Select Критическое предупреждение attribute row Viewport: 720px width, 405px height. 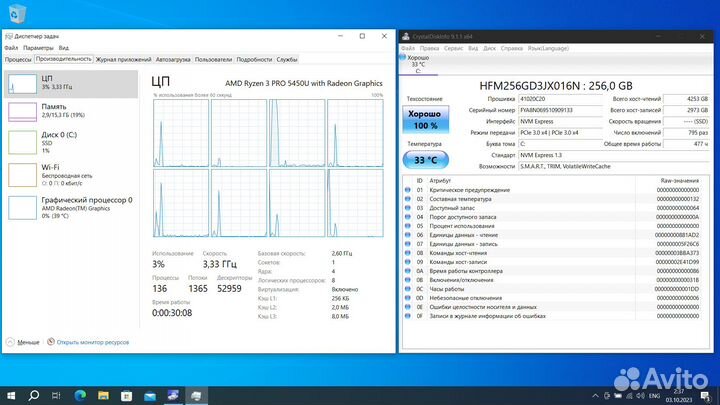[552, 190]
